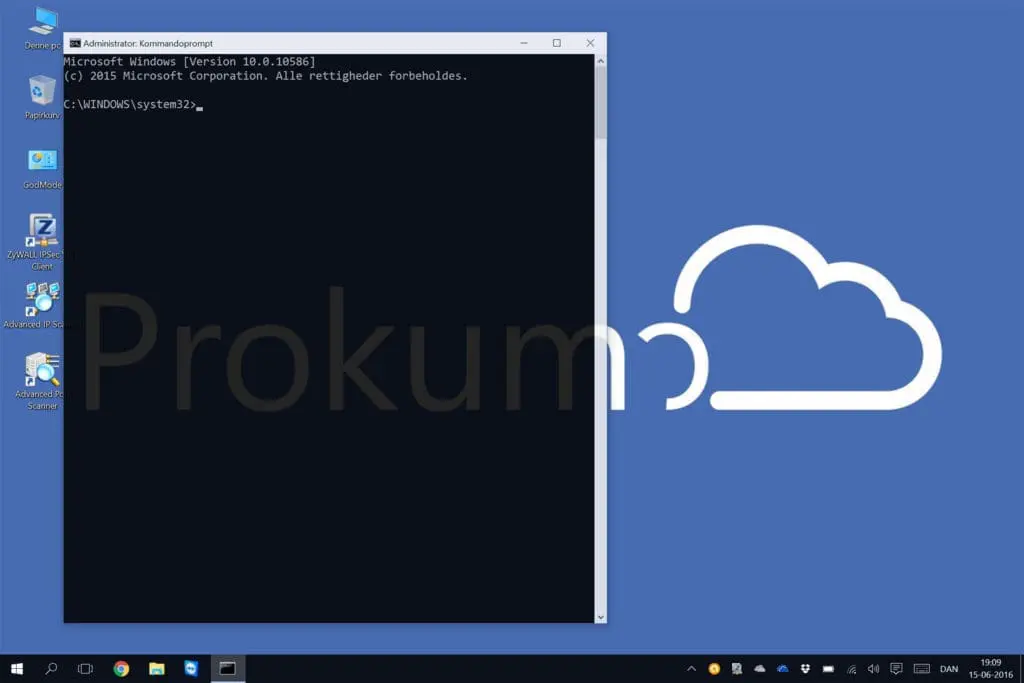Open the OneDrive cloud icon in system tray
Screen dimensions: 1024x683
[783, 668]
